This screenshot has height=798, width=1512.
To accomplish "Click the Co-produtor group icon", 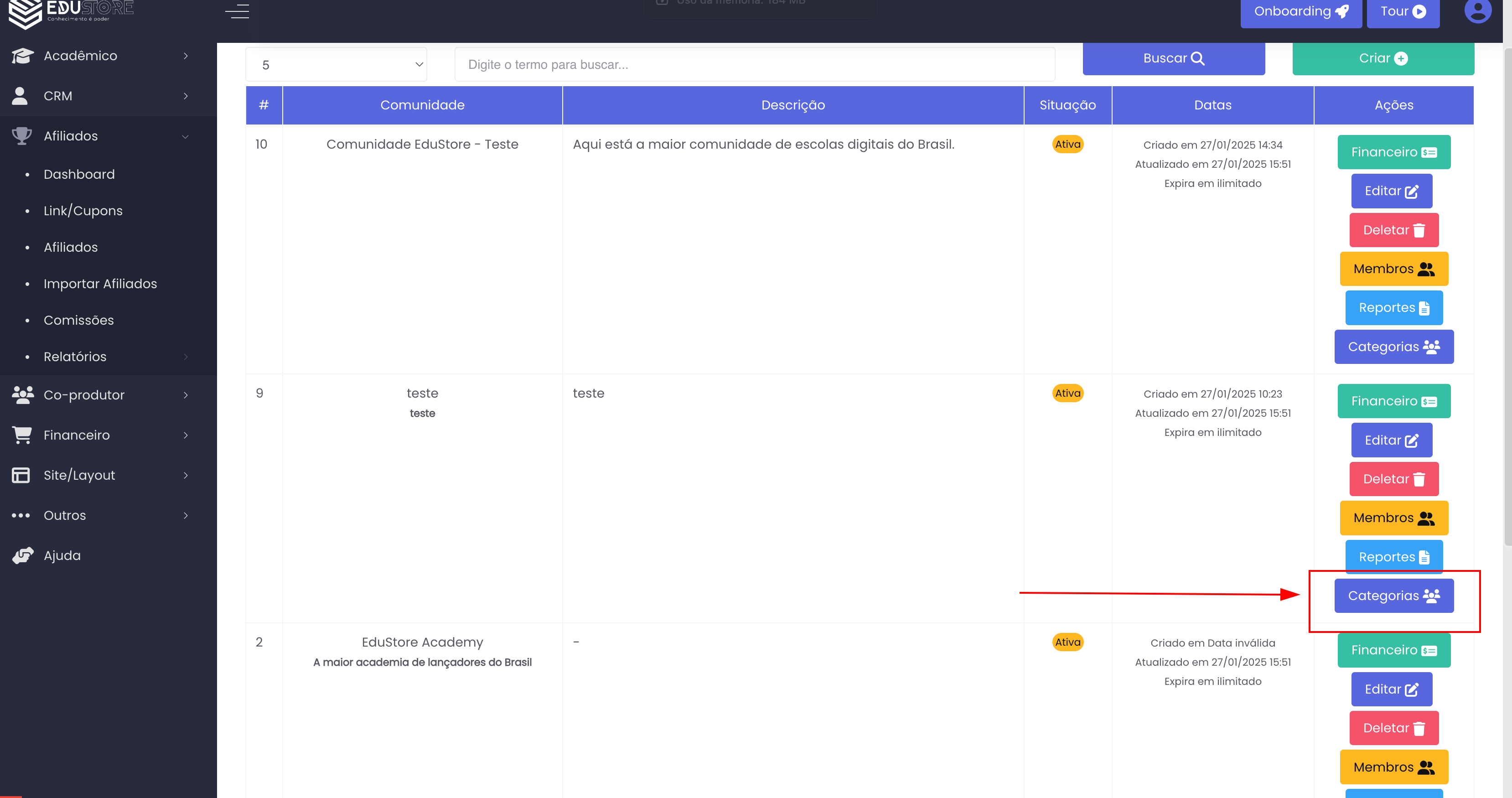I will pyautogui.click(x=22, y=395).
